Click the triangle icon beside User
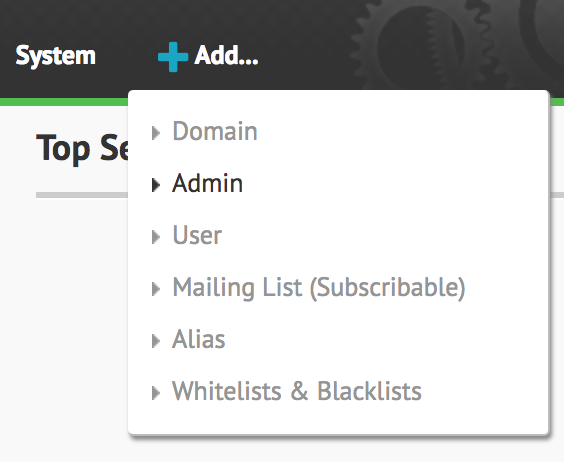This screenshot has width=564, height=462. pyautogui.click(x=156, y=237)
